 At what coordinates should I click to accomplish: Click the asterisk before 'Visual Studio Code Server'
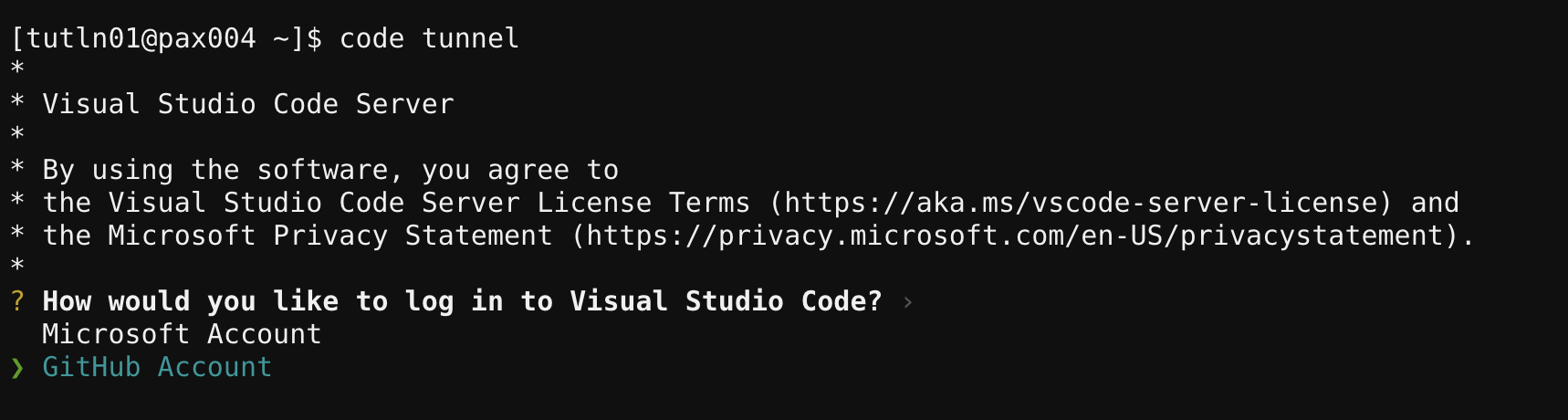pos(17,104)
